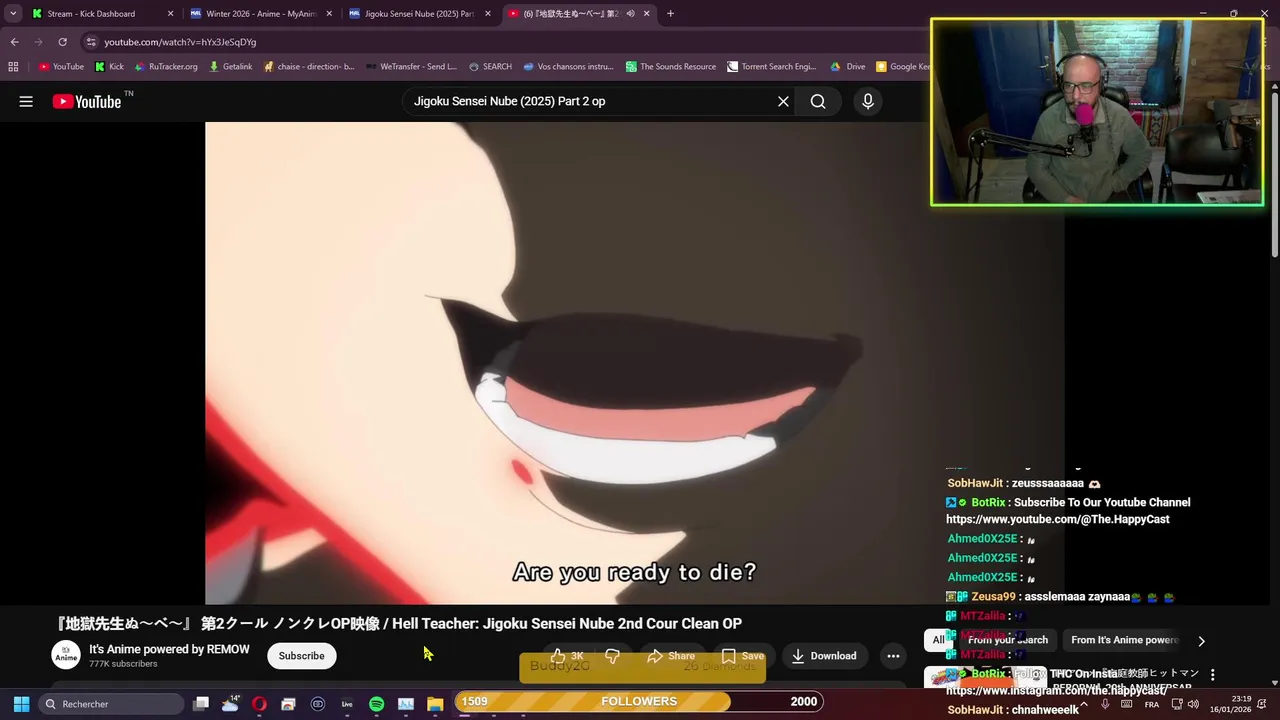Run search with the magnifier button
Screen dimensions: 1280x720
pos(818,101)
